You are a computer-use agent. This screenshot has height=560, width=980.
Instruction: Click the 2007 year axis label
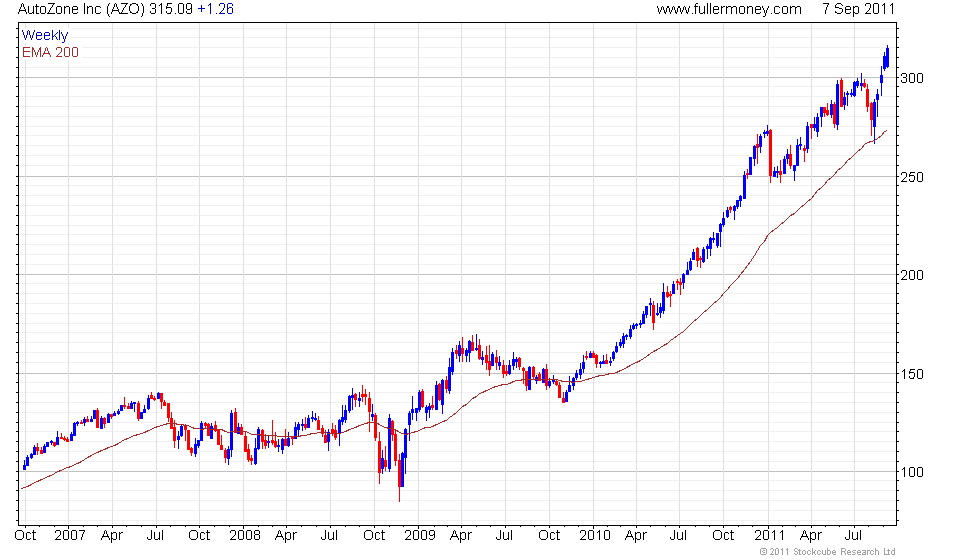point(69,536)
